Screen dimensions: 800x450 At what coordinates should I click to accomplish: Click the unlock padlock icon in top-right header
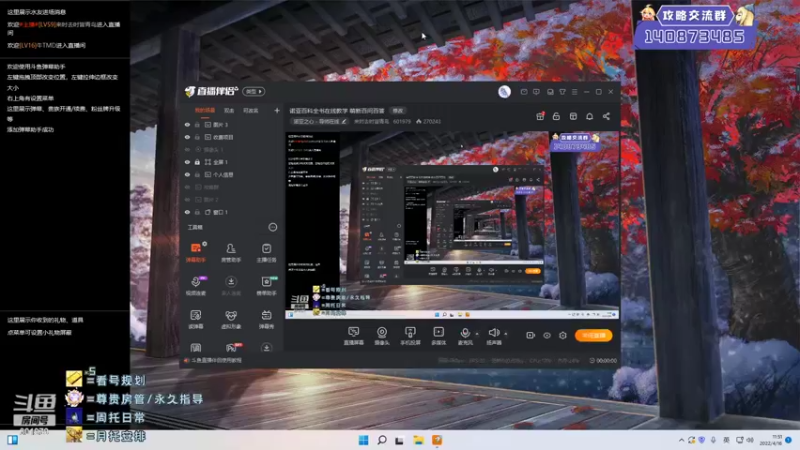(556, 116)
